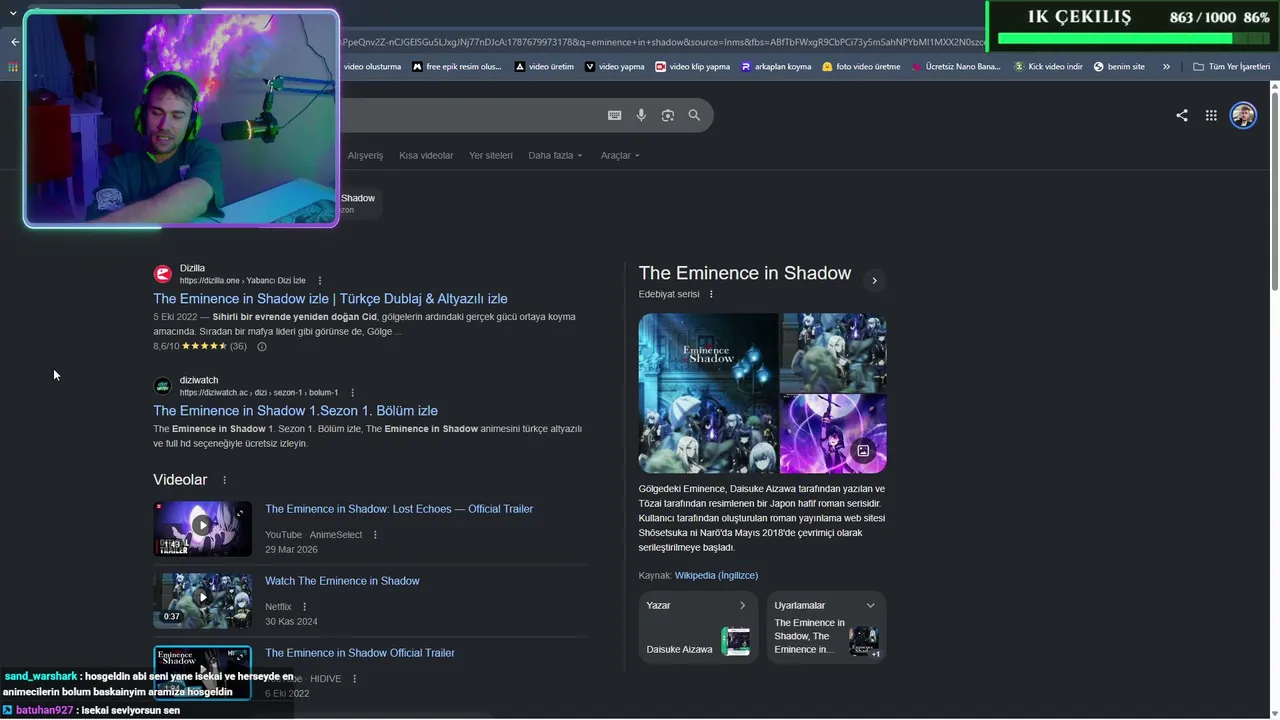1280x720 pixels.
Task: Open the Watch The Eminence in Shadow link
Action: click(x=342, y=581)
